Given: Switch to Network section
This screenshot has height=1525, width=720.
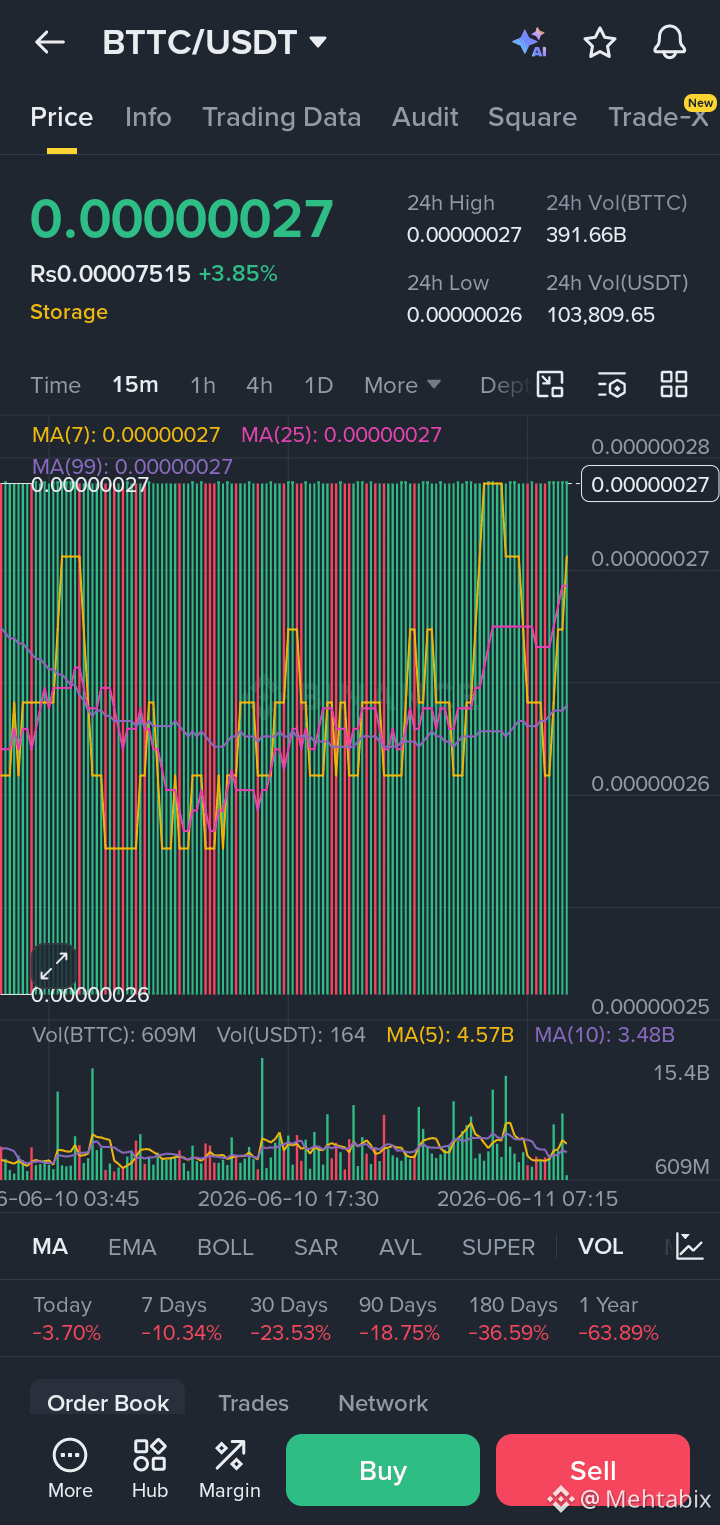Looking at the screenshot, I should point(383,1403).
